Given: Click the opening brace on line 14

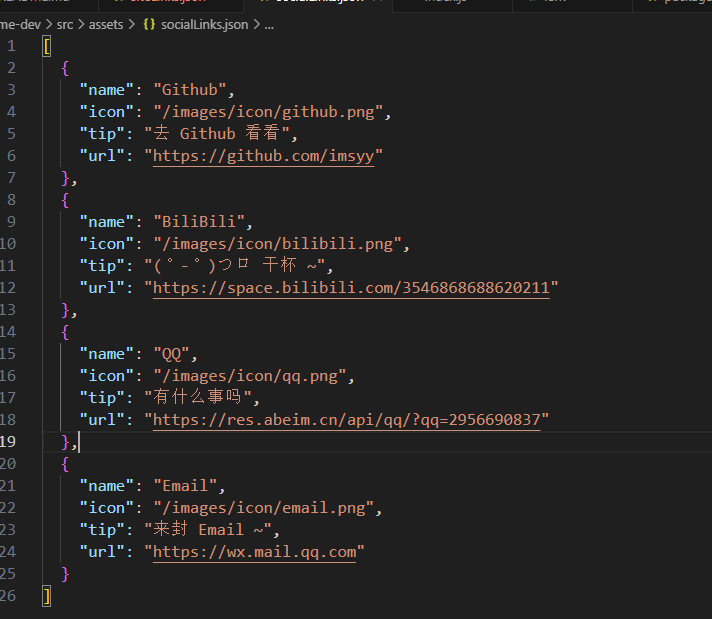Looking at the screenshot, I should coord(65,332).
